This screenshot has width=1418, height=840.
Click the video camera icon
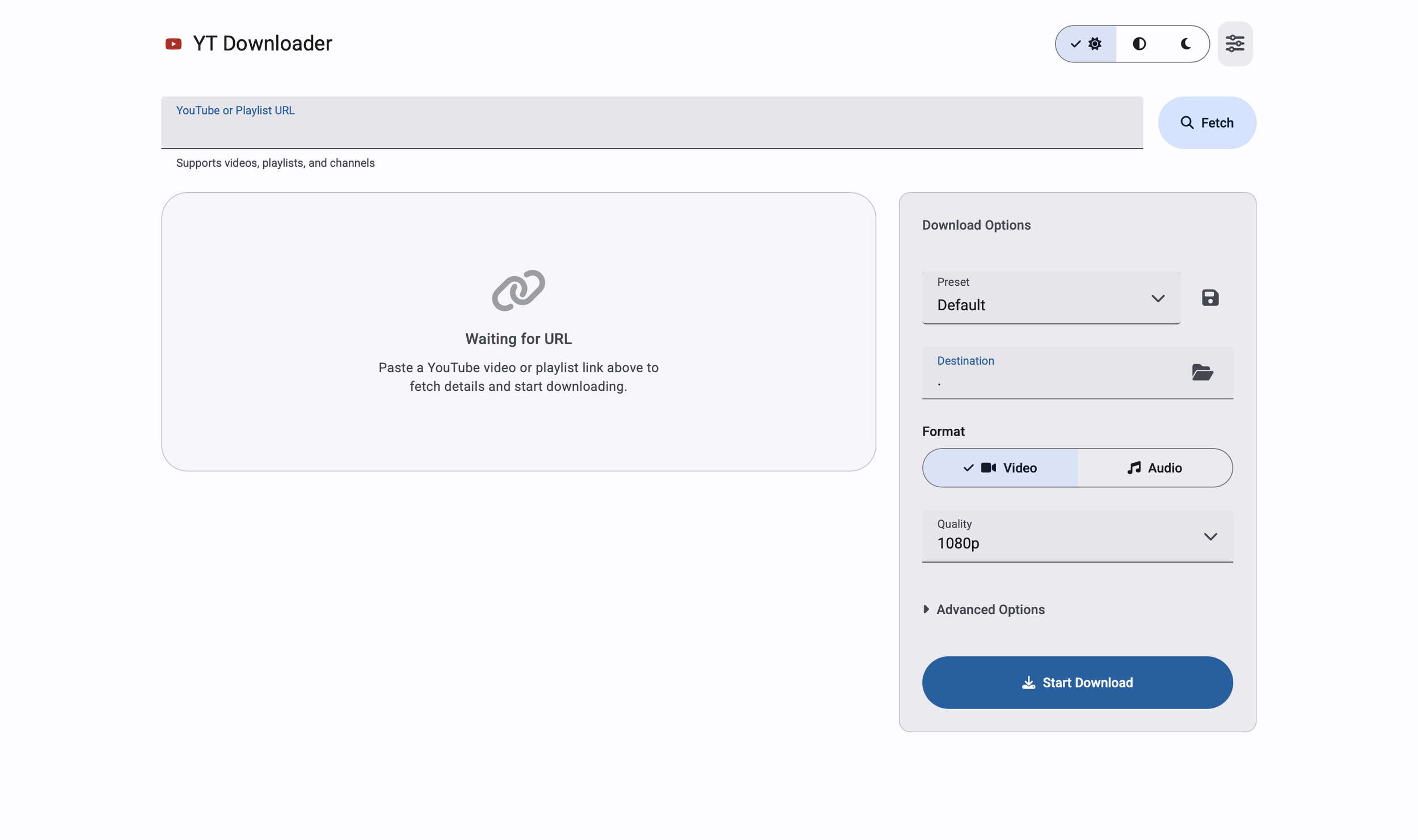[988, 468]
